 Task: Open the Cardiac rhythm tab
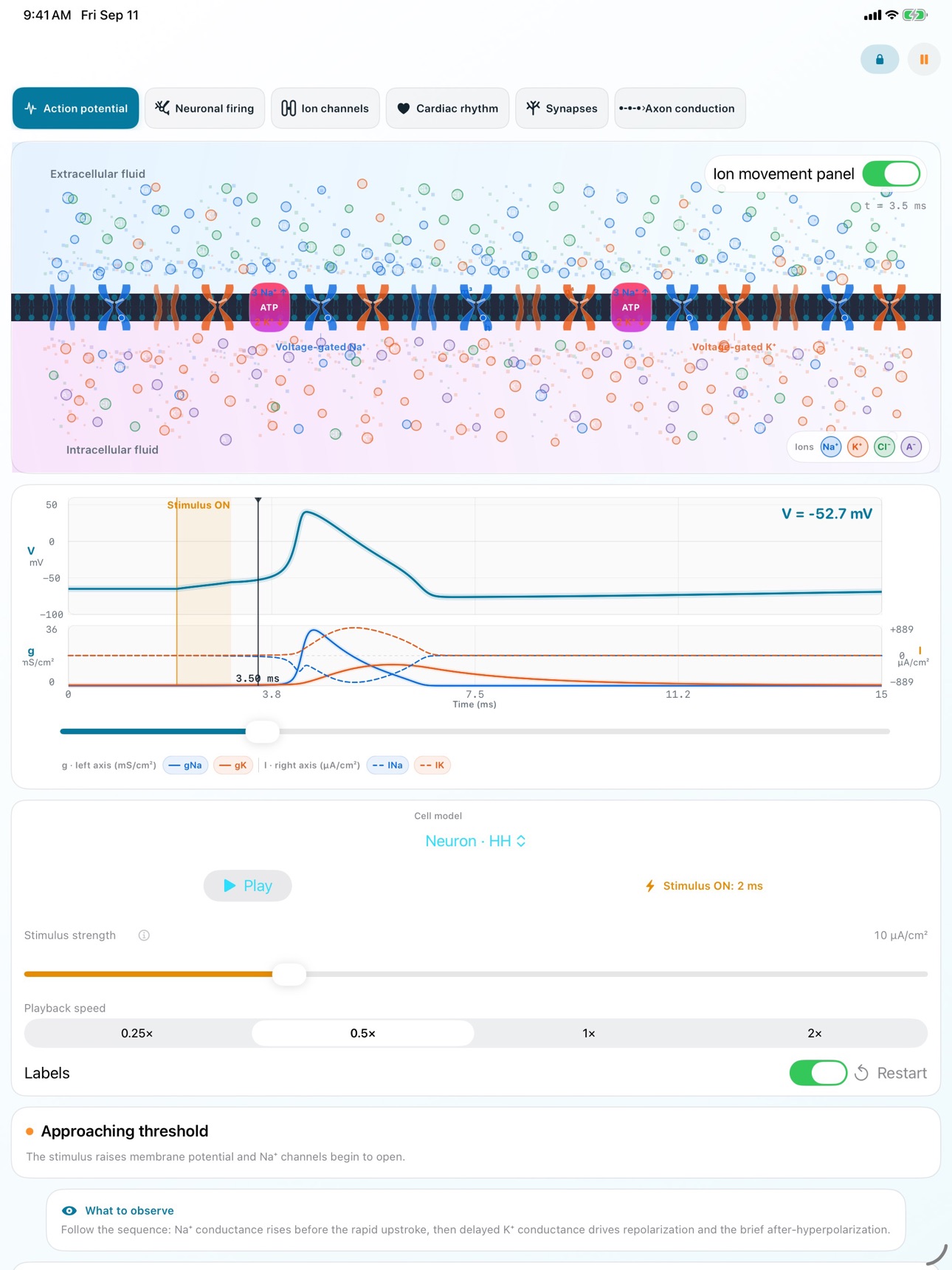tap(447, 109)
